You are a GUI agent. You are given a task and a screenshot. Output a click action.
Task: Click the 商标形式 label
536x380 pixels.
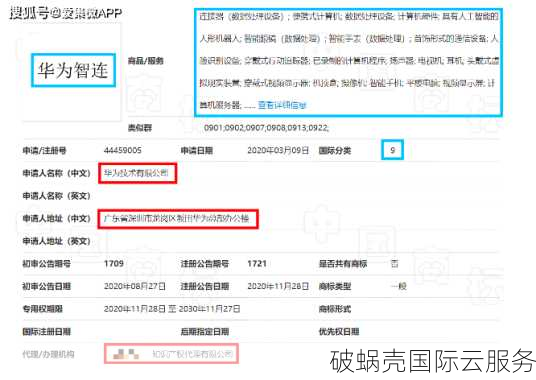click(335, 309)
